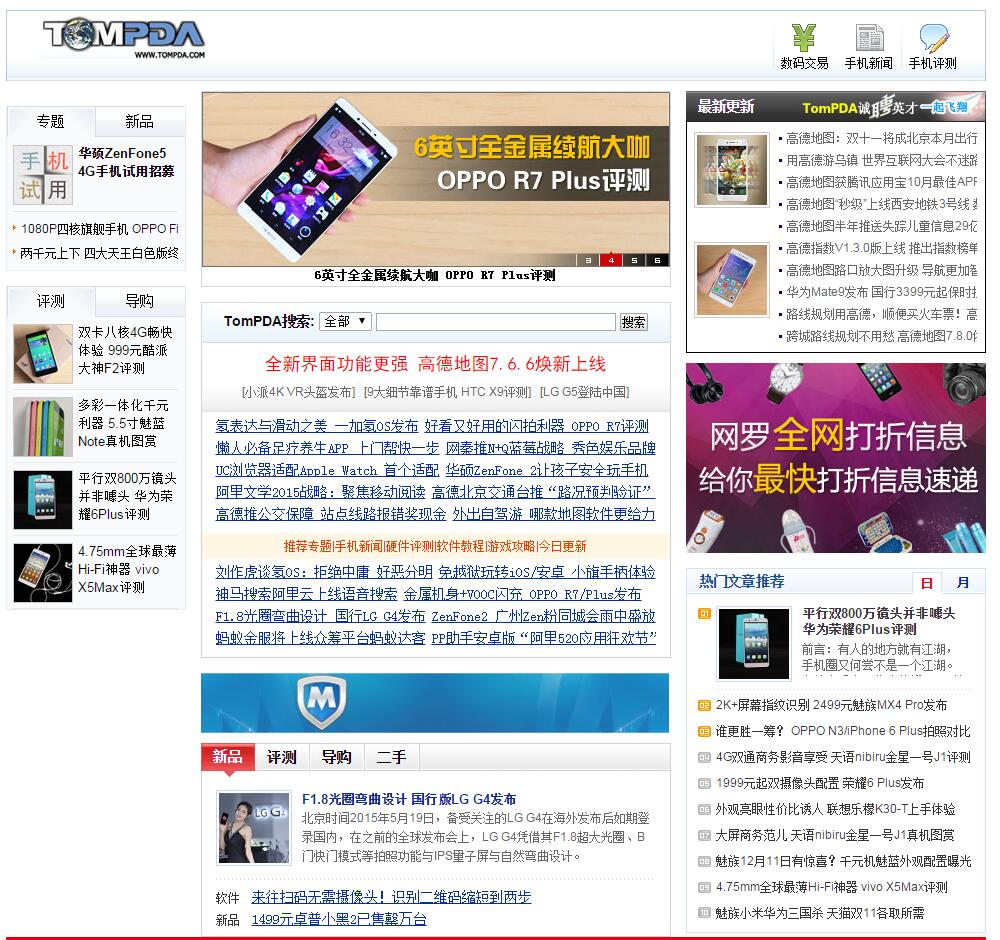Click the blue M shield banner

tap(435, 703)
